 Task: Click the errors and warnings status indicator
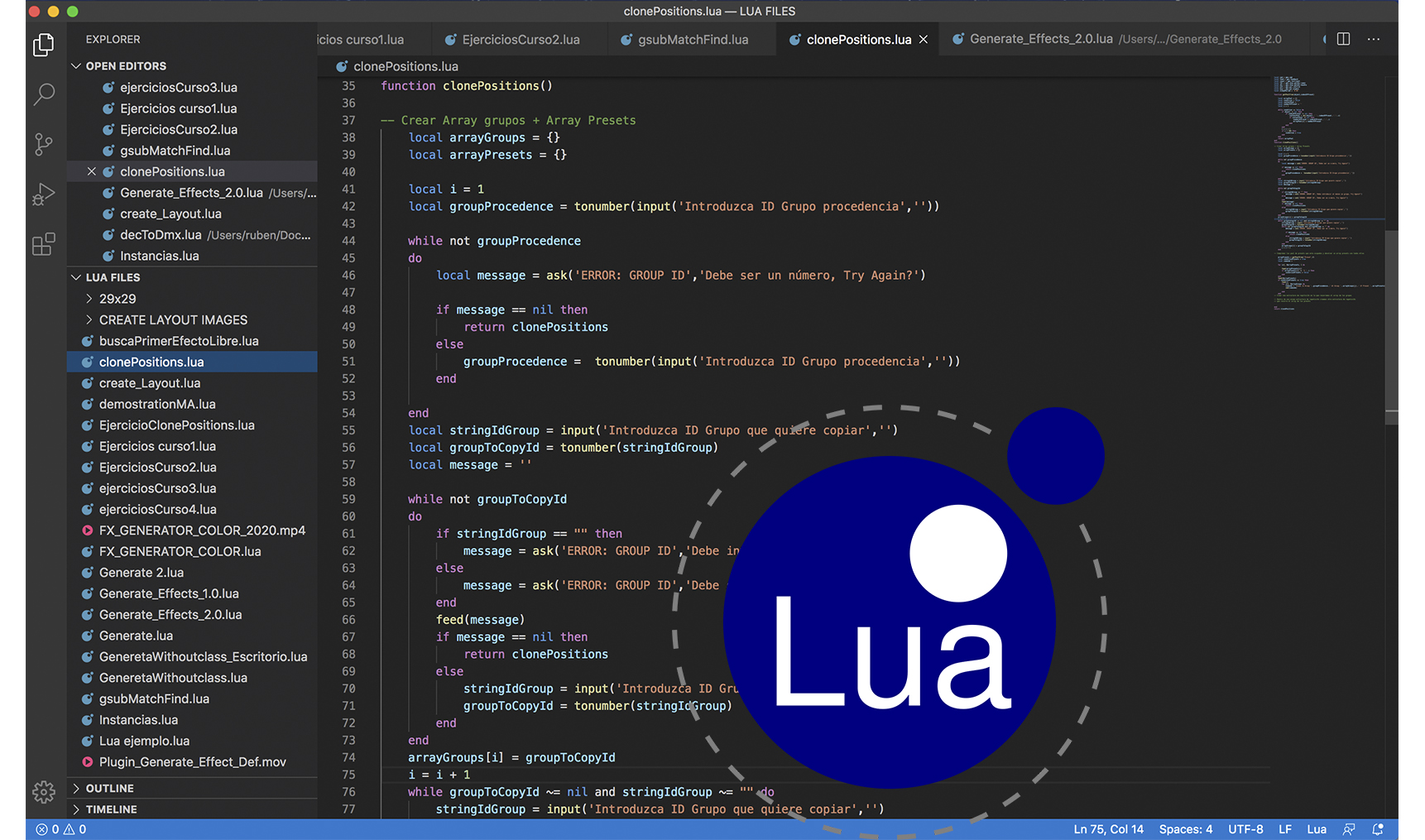click(x=61, y=829)
